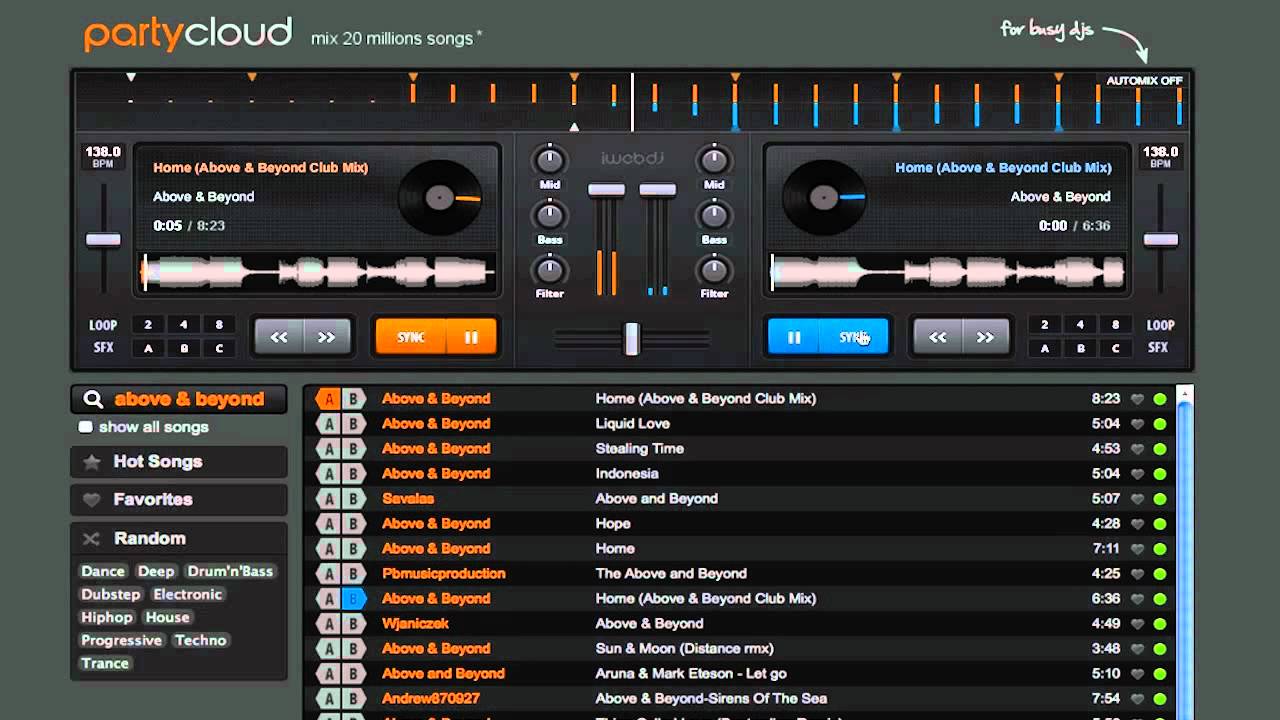Click the crossfader slider handle

point(631,339)
